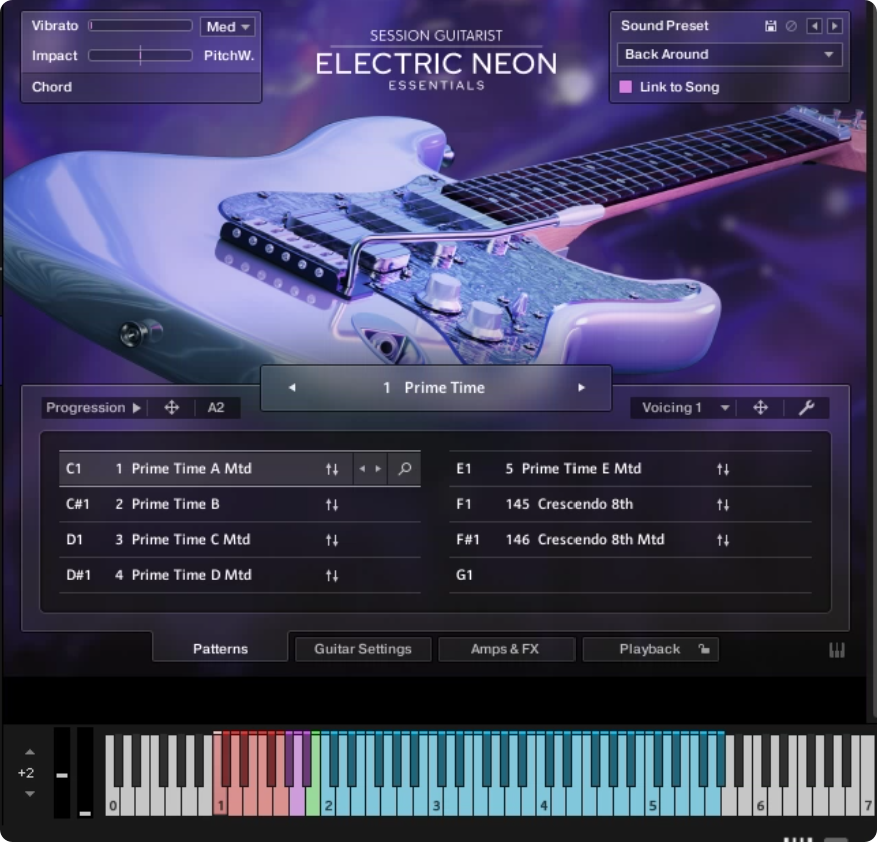
Task: Open the Voicing 1 dropdown
Action: (x=685, y=407)
